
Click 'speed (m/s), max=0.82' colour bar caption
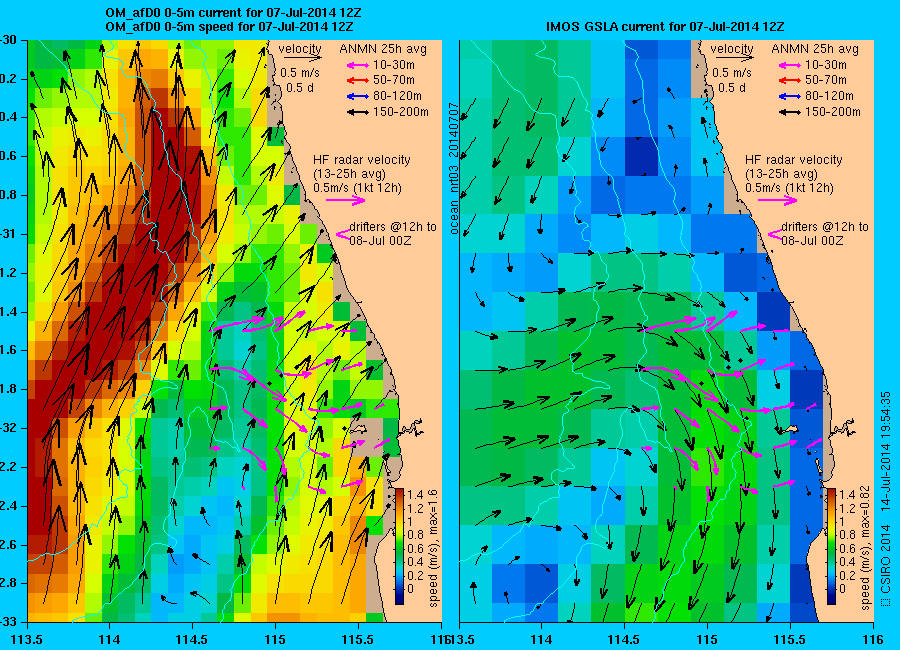[865, 547]
